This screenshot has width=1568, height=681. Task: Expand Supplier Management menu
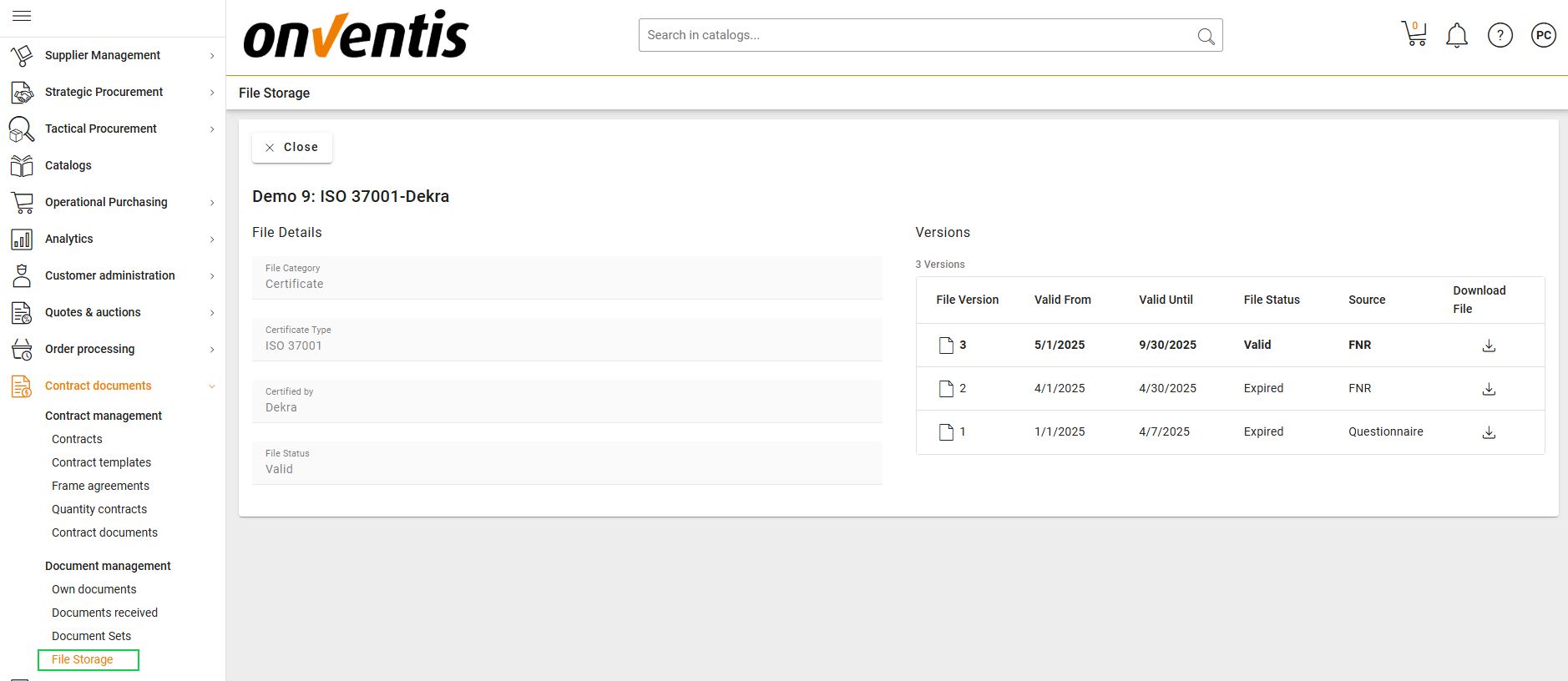pos(112,55)
